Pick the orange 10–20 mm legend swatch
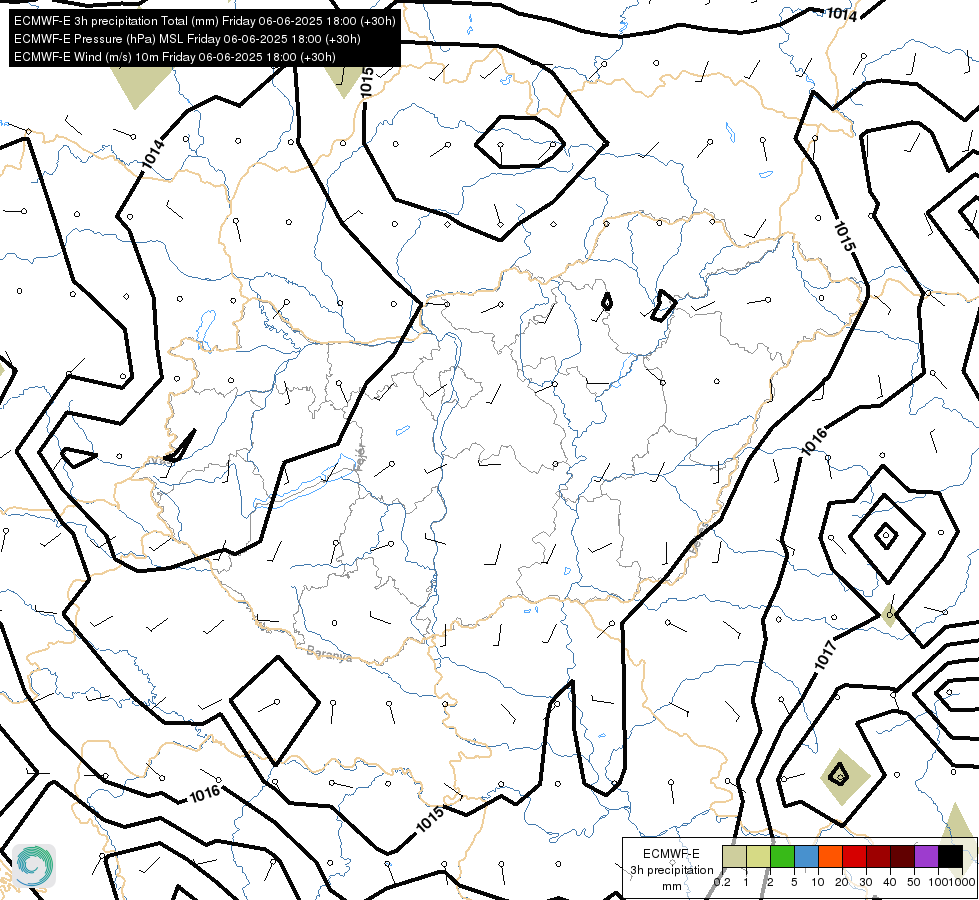Viewport: 979px width, 900px height. coord(830,856)
